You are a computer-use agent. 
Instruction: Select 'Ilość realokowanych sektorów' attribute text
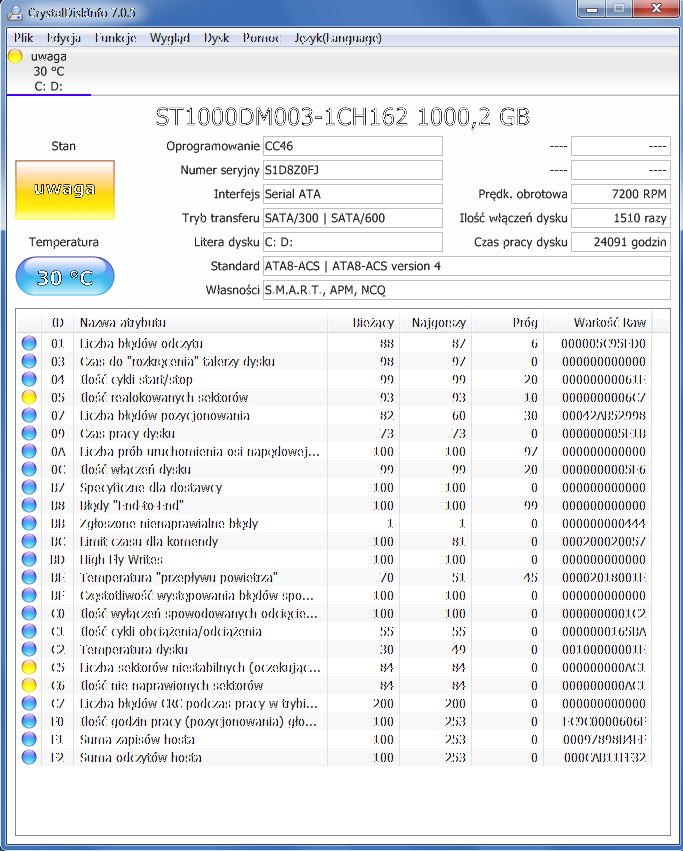click(164, 397)
